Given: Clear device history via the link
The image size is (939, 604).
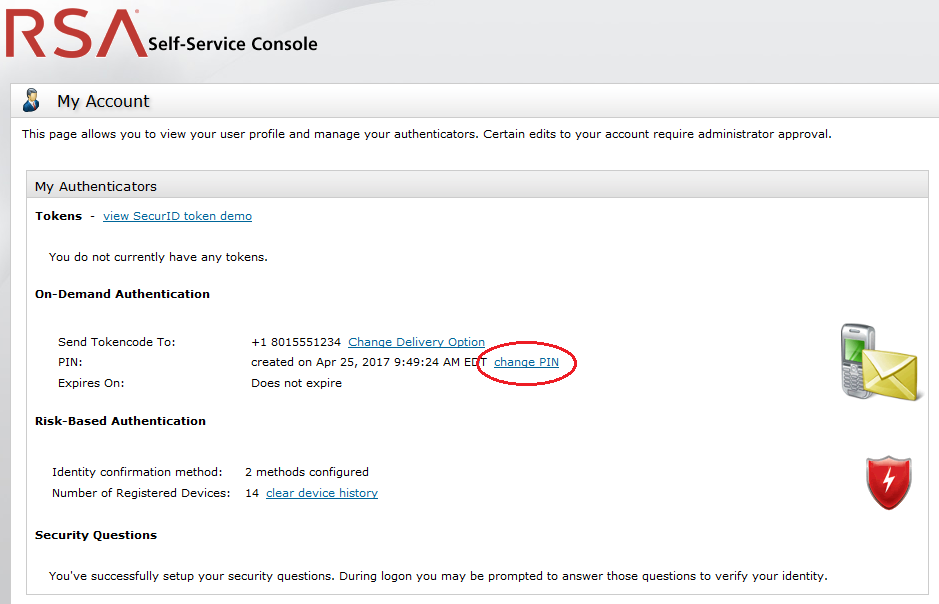Looking at the screenshot, I should click(322, 493).
